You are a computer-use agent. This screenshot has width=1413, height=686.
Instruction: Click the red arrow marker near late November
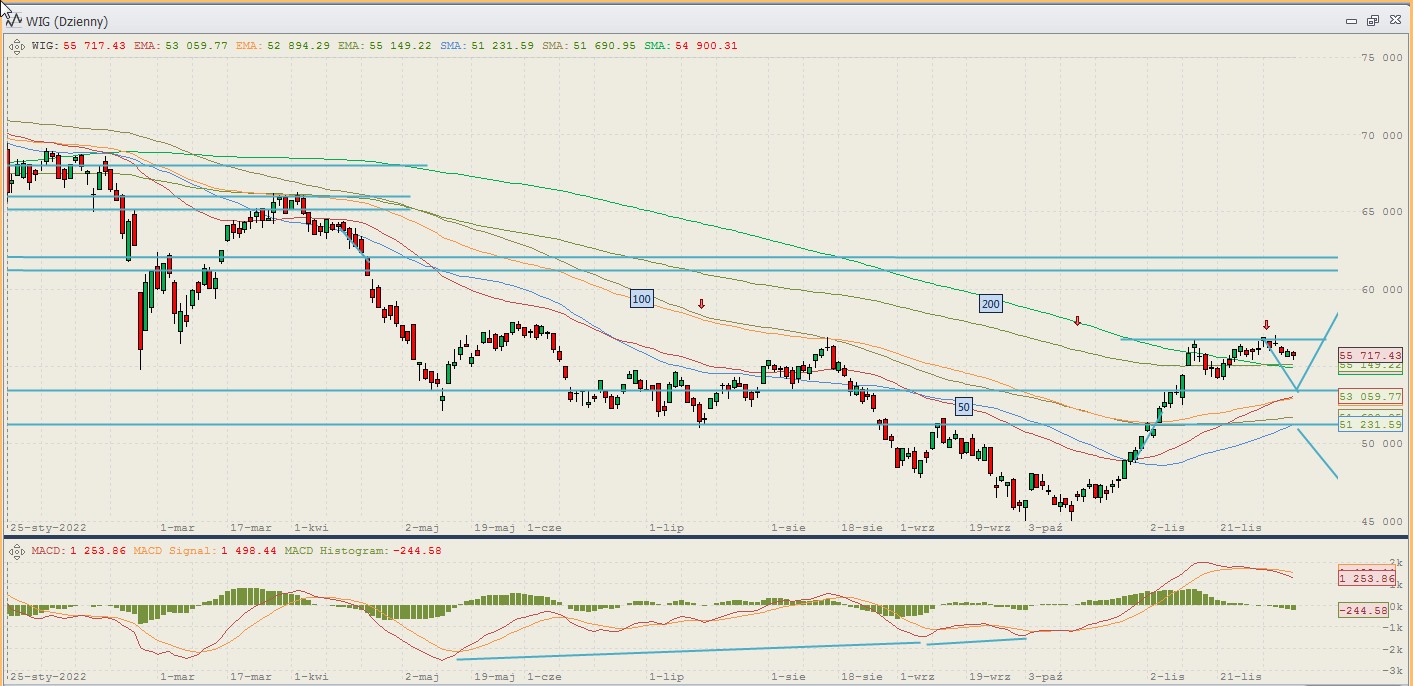point(1266,325)
